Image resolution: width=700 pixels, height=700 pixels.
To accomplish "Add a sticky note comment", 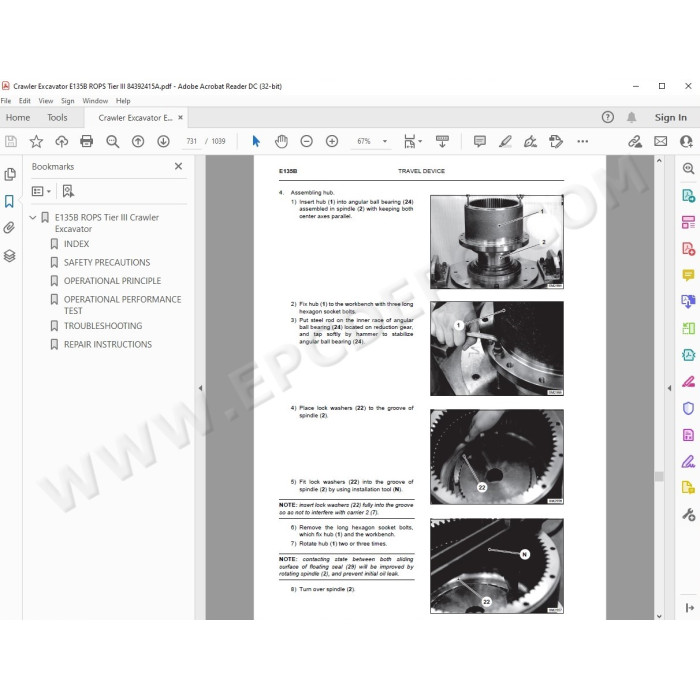I will pos(480,142).
